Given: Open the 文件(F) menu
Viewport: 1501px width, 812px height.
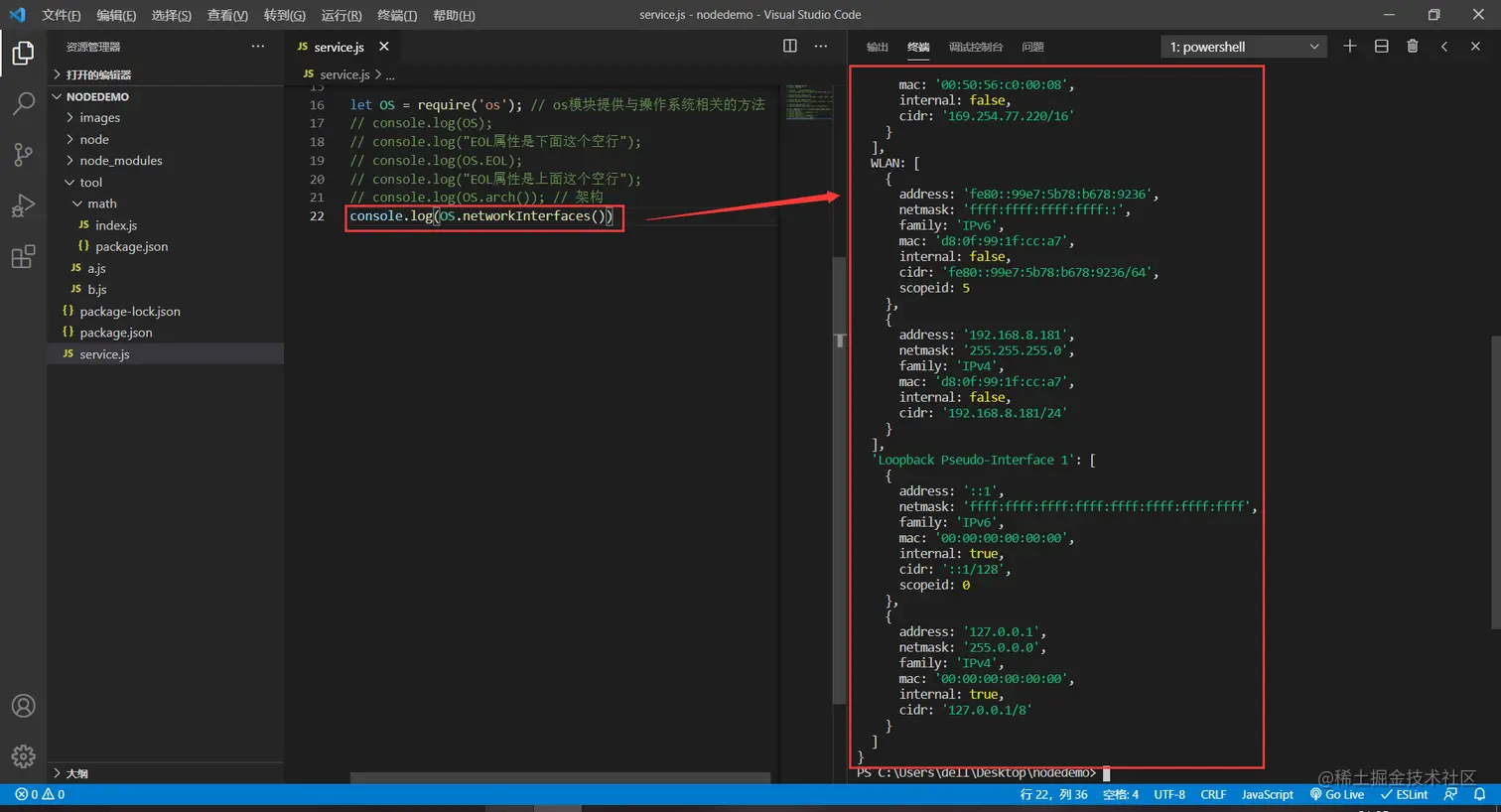Looking at the screenshot, I should click(x=62, y=15).
